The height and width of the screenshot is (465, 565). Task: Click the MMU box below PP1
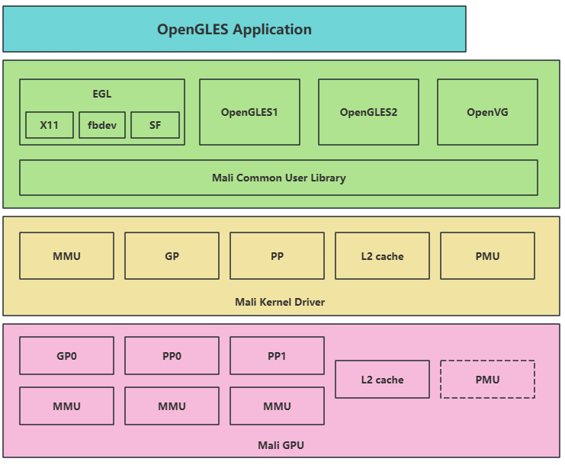coord(277,406)
